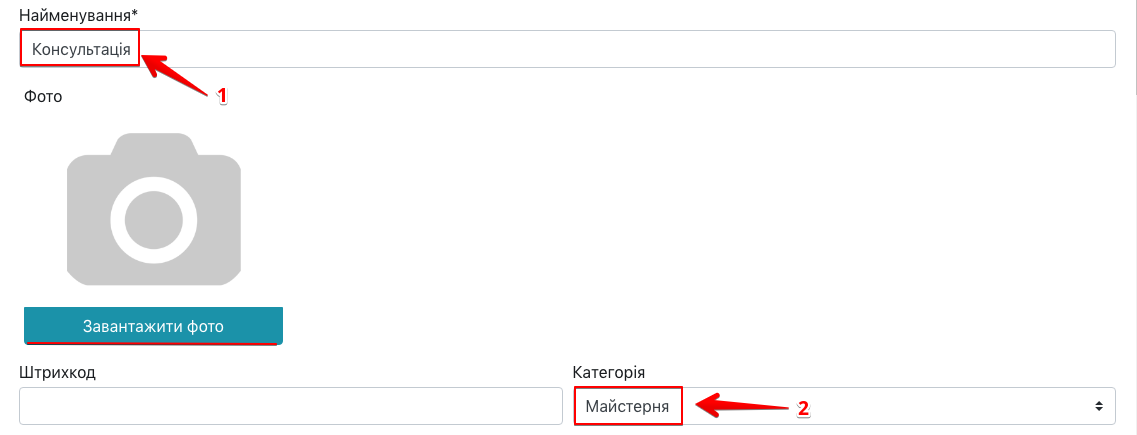Click the red number 2 annotation
The image size is (1137, 435).
802,408
